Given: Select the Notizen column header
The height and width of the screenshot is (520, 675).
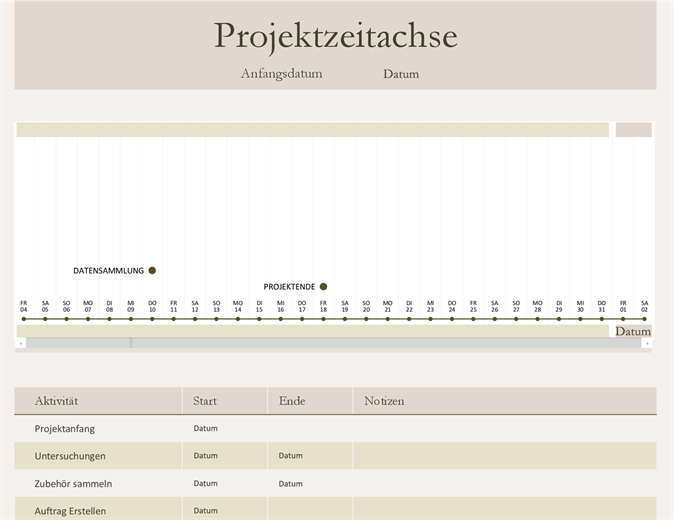Looking at the screenshot, I should (x=505, y=401).
